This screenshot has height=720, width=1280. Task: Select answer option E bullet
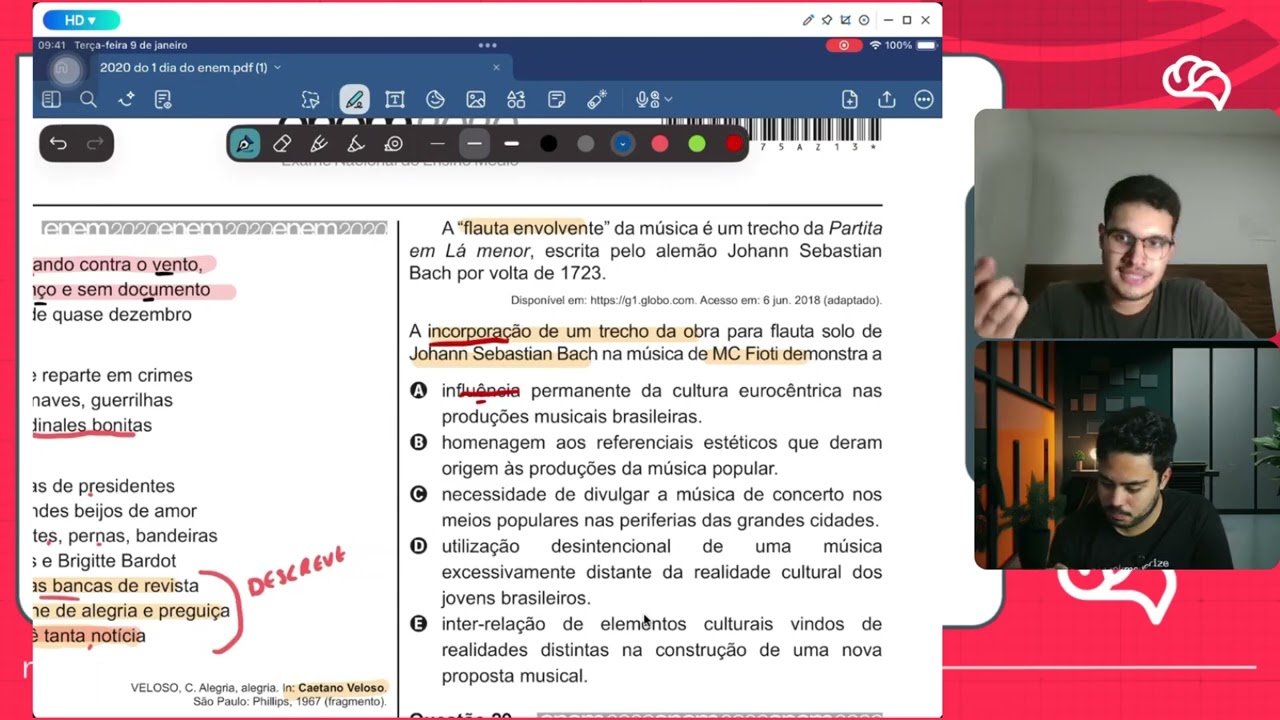419,624
